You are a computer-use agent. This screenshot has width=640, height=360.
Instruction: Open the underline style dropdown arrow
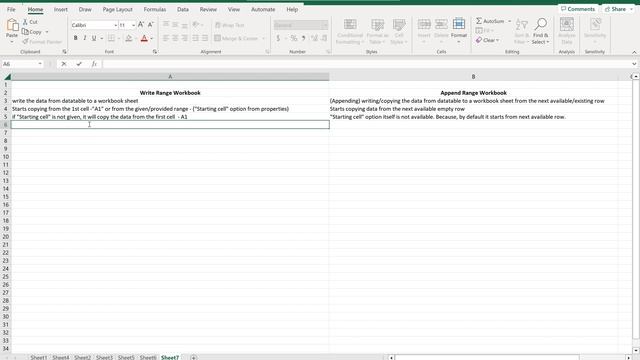pyautogui.click(x=102, y=39)
